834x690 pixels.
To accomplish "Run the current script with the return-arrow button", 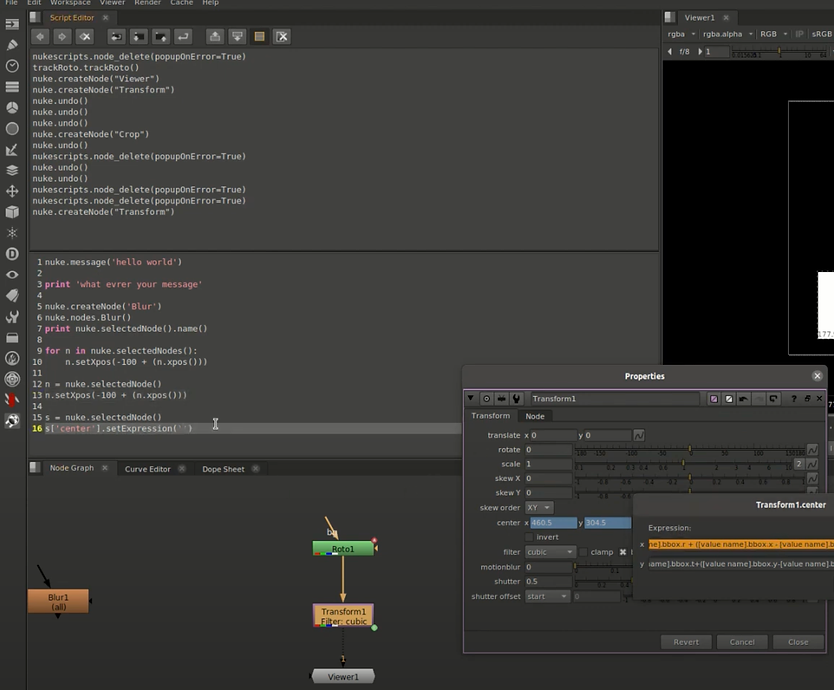I will (x=183, y=36).
